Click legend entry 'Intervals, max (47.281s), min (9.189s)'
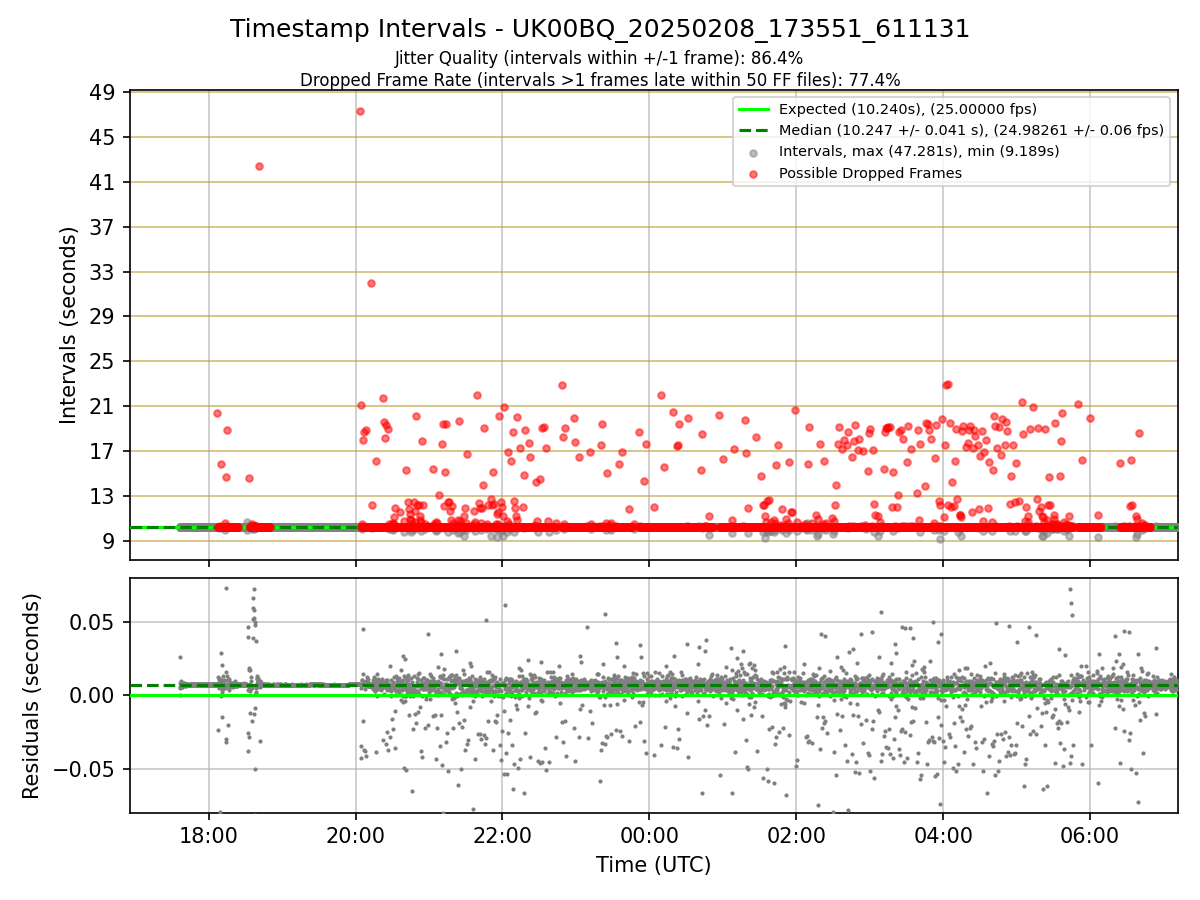 919,152
